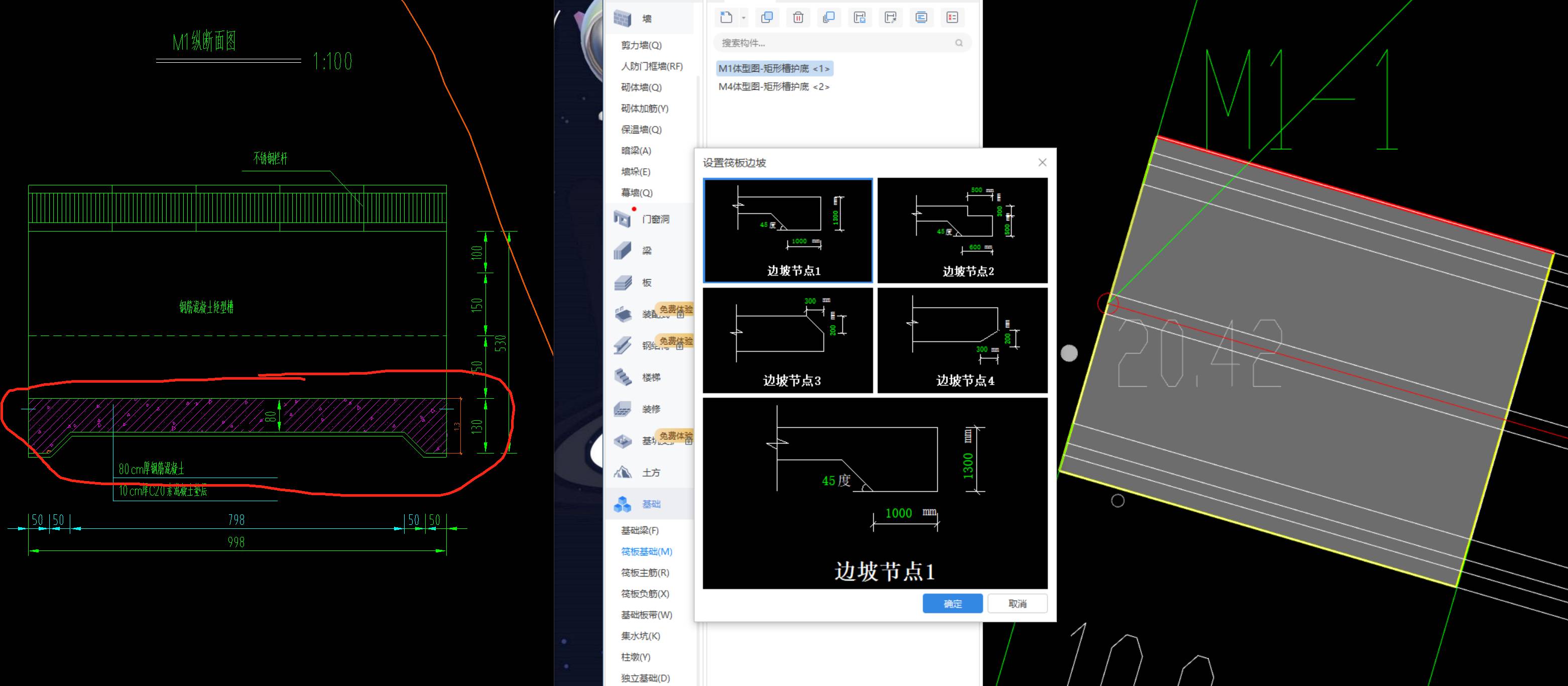Click the search magnifier icon
The image size is (1568, 686).
pos(958,43)
